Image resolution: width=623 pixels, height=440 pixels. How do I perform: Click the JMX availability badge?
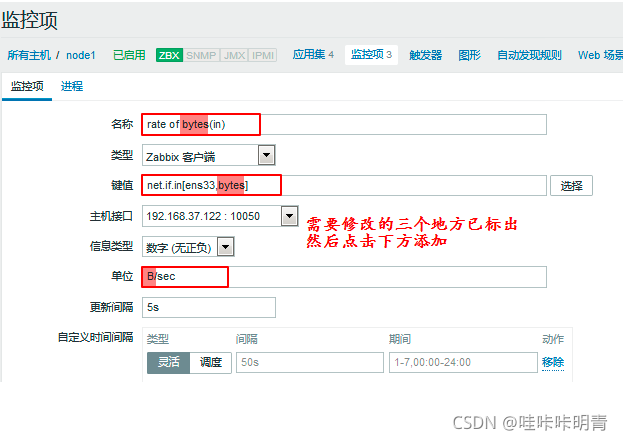(x=234, y=55)
